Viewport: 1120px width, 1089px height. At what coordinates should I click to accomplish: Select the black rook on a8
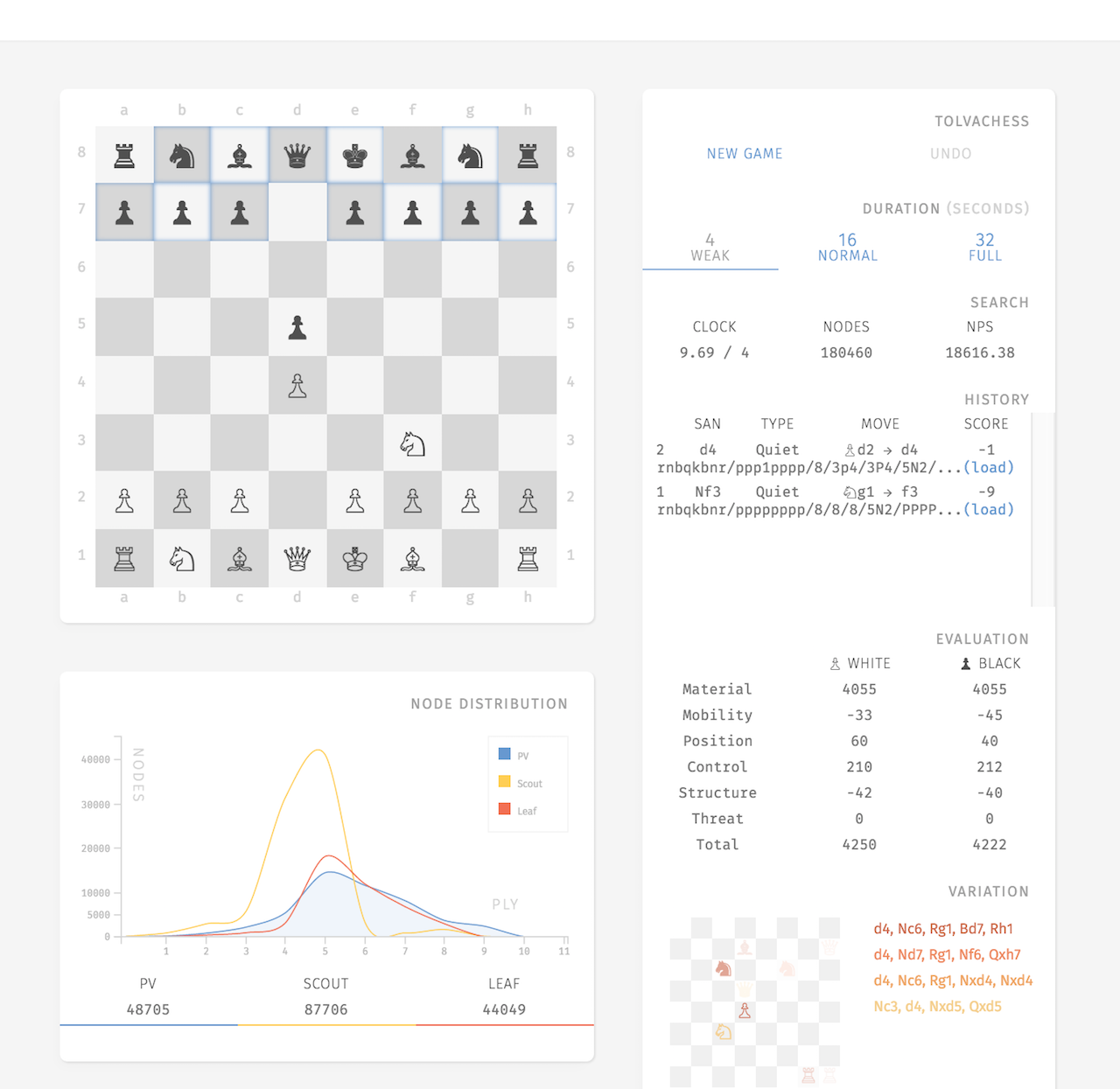(124, 156)
